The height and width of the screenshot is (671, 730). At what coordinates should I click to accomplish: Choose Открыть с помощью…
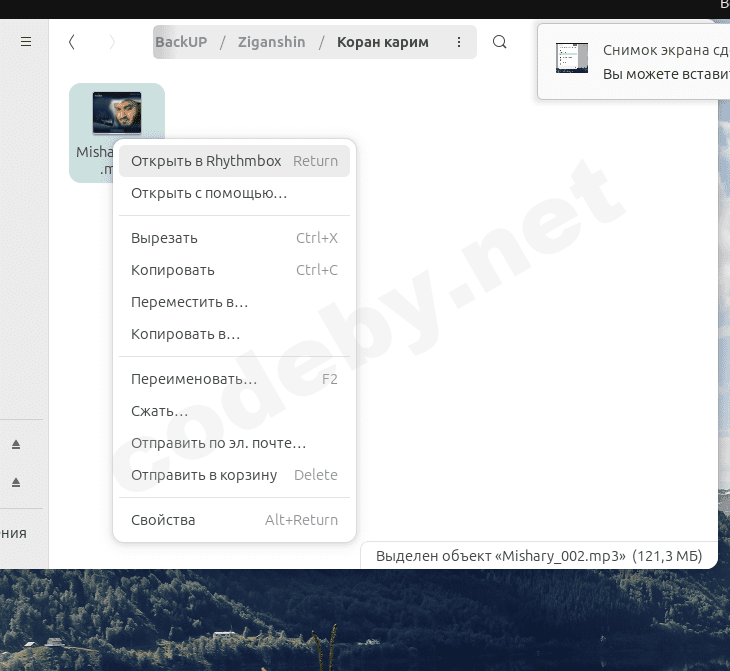click(234, 193)
